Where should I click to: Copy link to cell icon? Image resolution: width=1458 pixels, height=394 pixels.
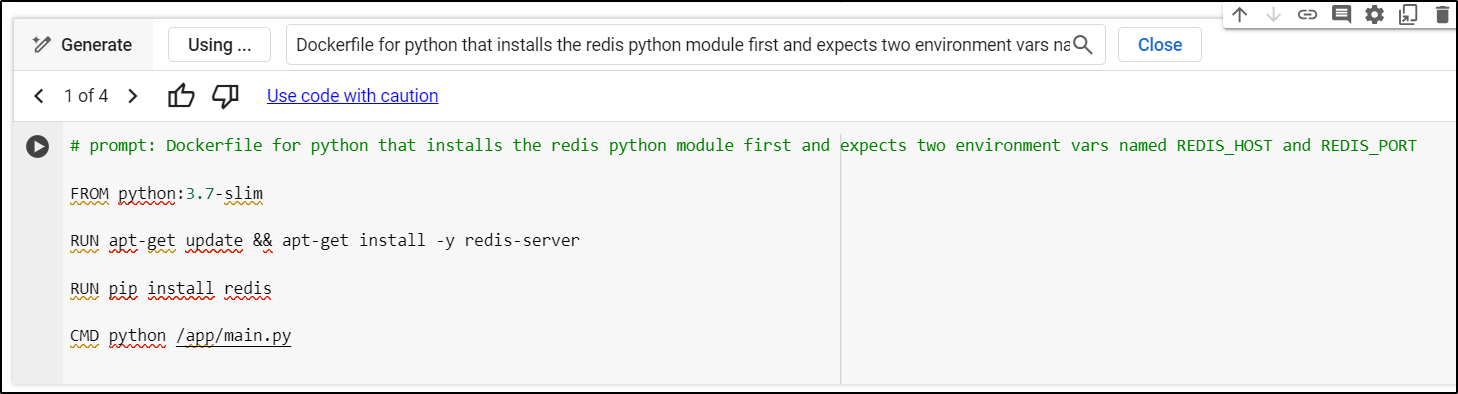pyautogui.click(x=1307, y=14)
